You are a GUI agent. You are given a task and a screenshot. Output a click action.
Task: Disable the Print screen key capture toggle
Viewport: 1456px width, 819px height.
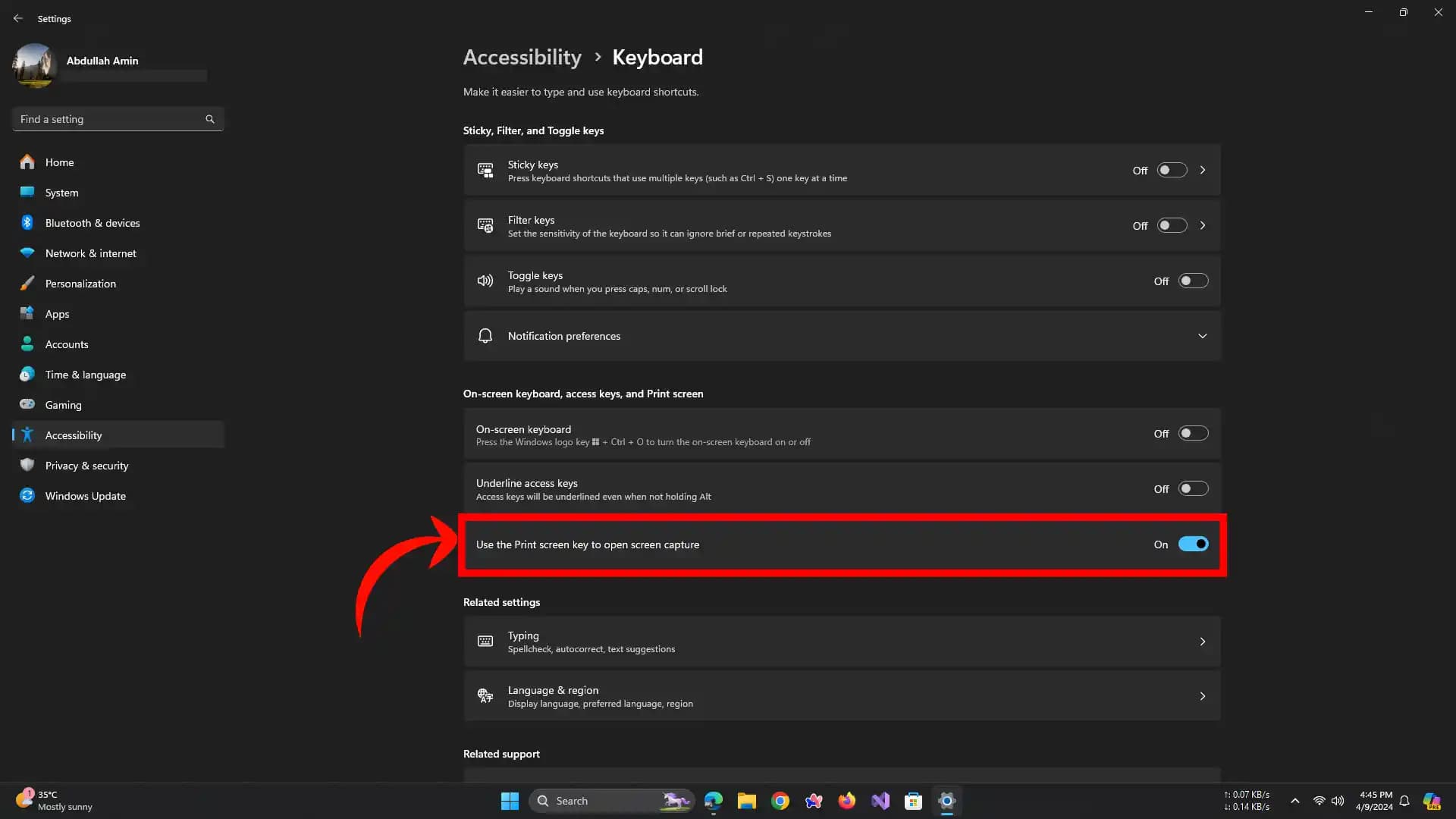click(1192, 544)
